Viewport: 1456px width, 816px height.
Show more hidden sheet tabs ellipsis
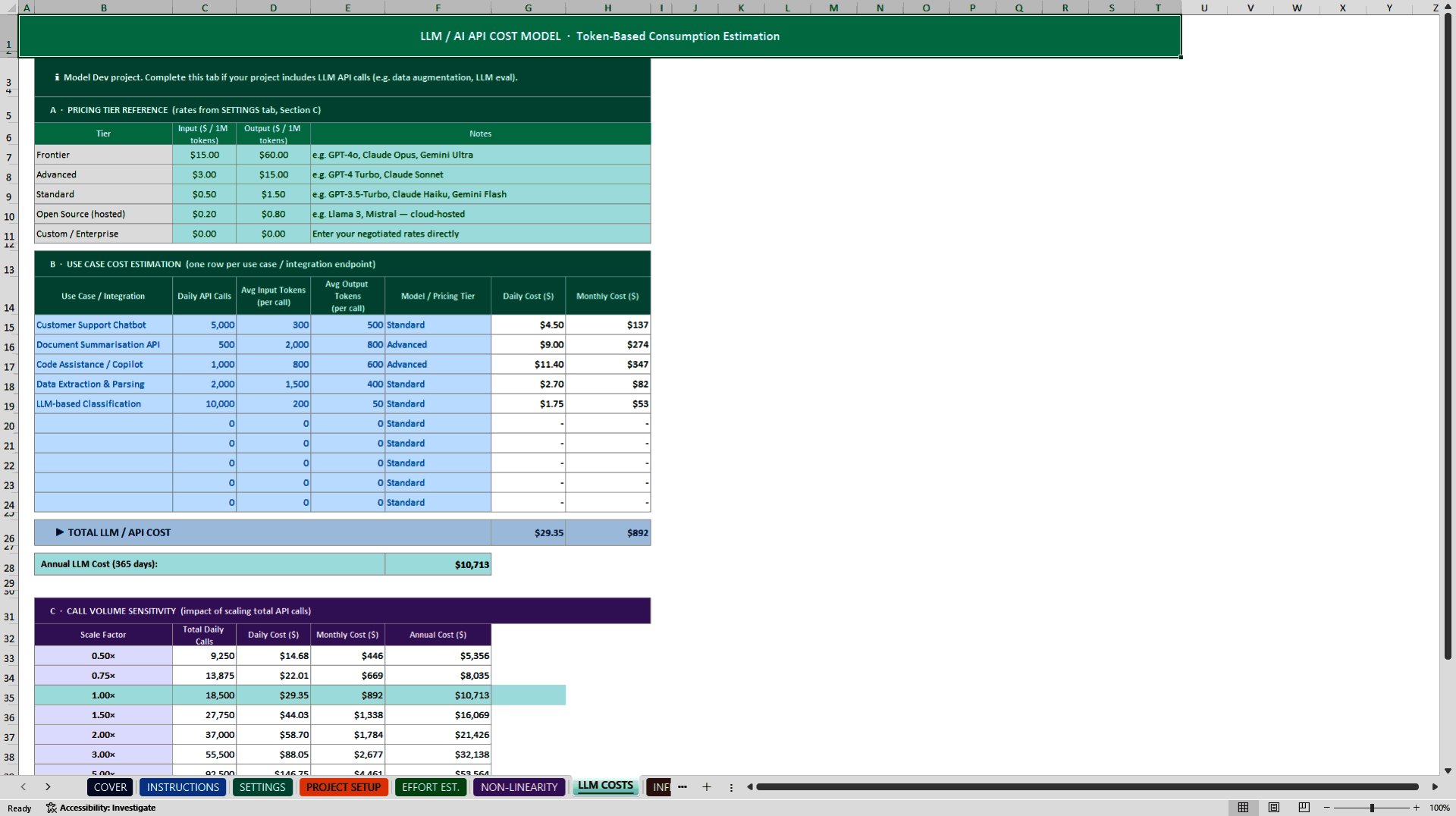682,787
